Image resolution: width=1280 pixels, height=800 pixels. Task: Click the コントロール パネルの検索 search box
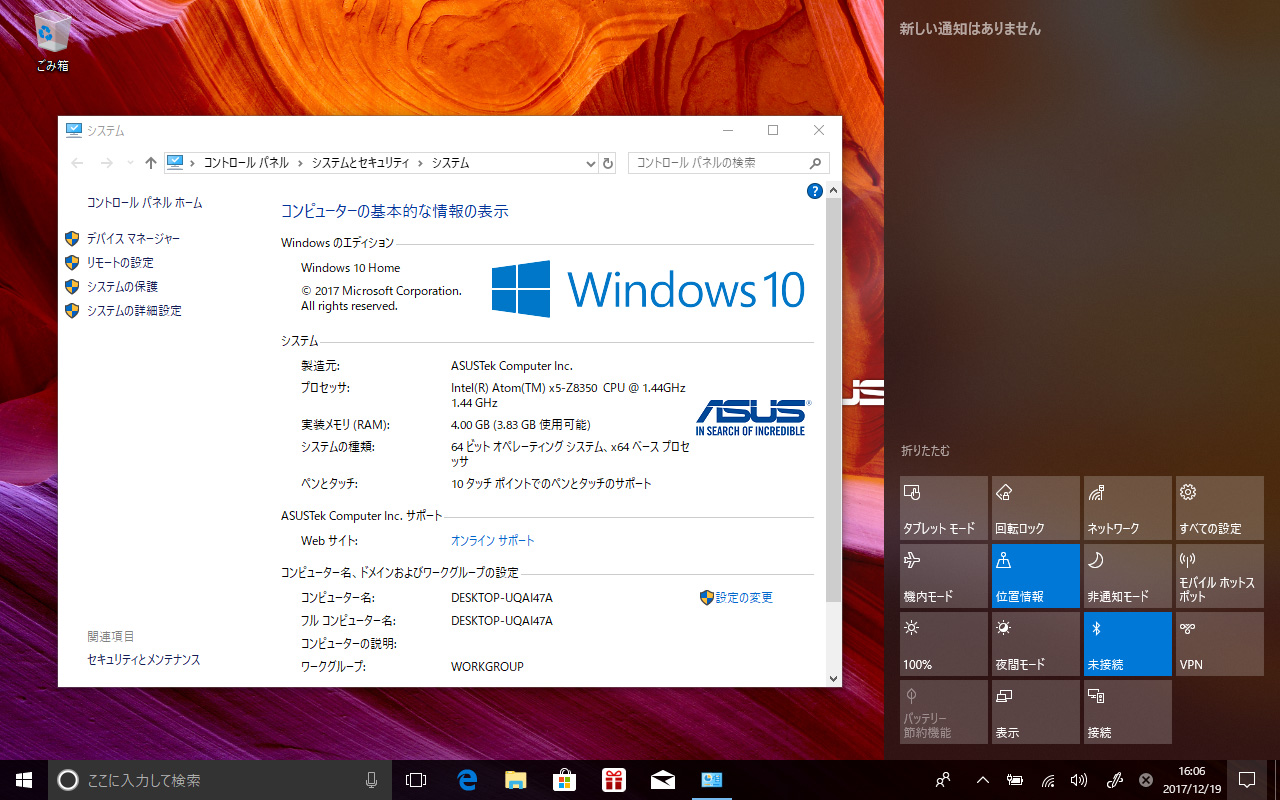pos(718,163)
